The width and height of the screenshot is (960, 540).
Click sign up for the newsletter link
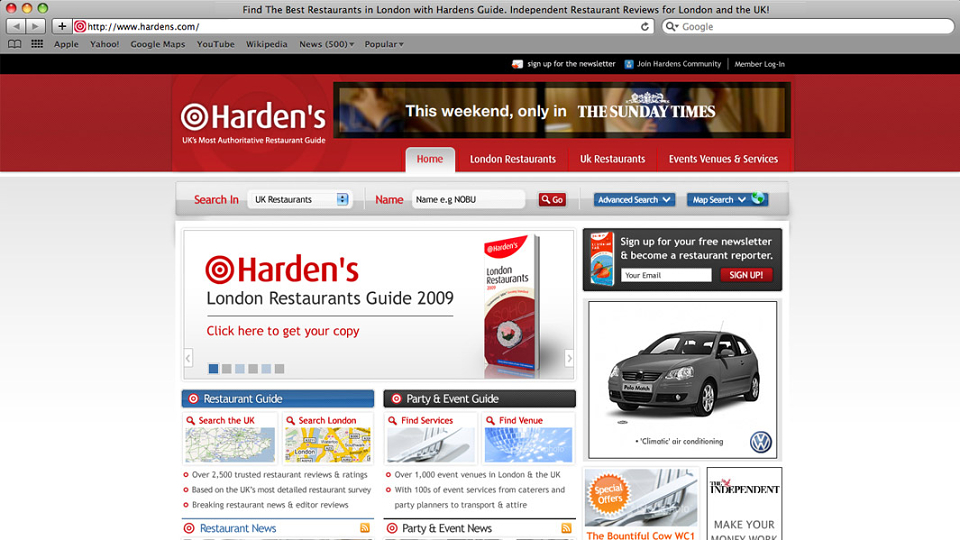tap(571, 64)
